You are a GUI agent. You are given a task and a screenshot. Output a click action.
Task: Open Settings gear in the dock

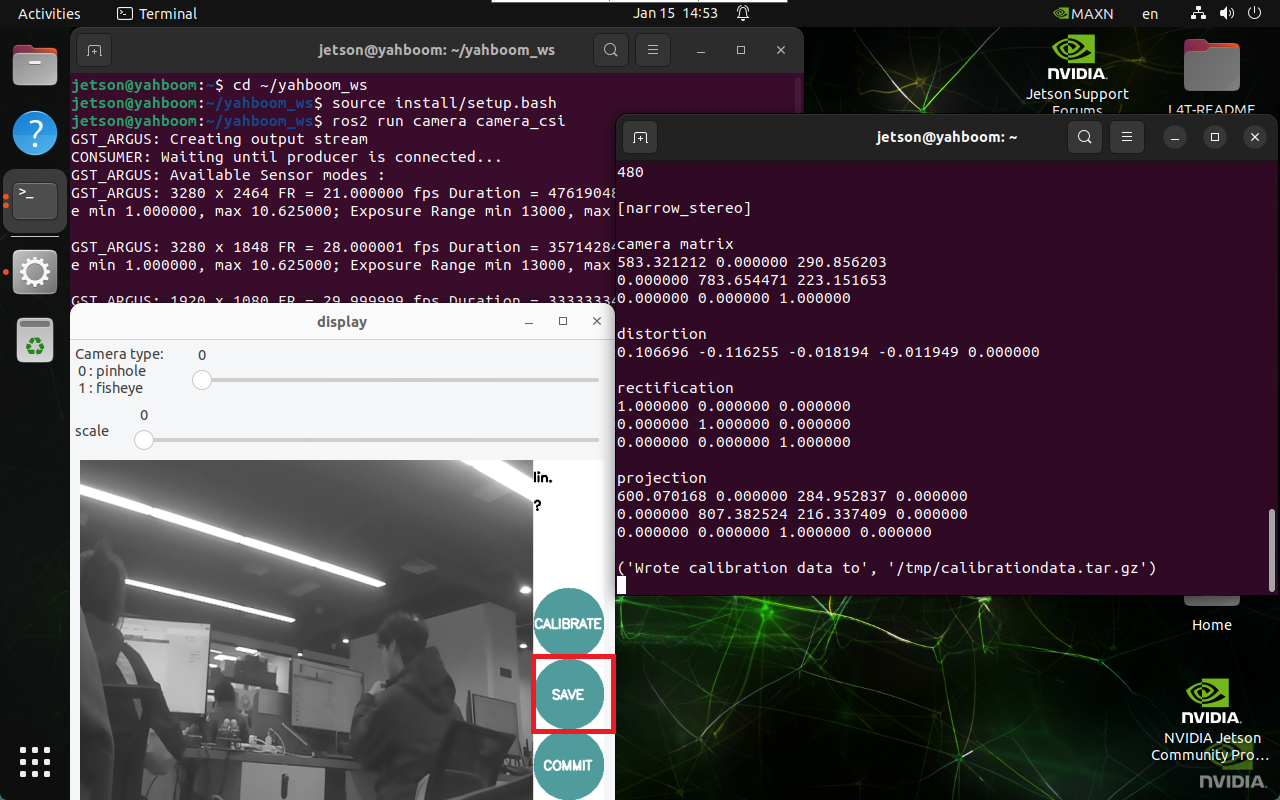pyautogui.click(x=35, y=271)
